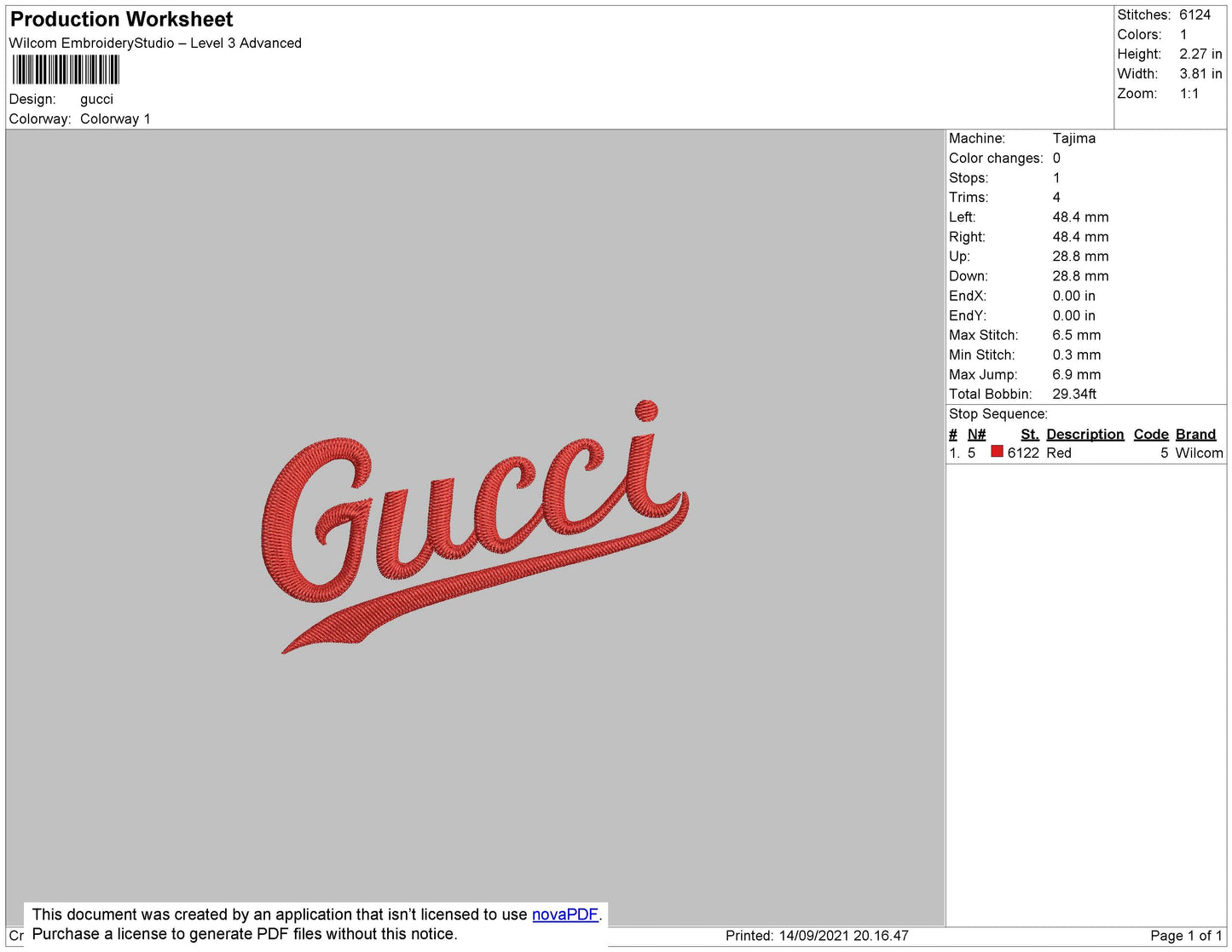Viewport: 1232px width, 952px height.
Task: Click the 'Wilcom' brand entry
Action: coord(1199,453)
